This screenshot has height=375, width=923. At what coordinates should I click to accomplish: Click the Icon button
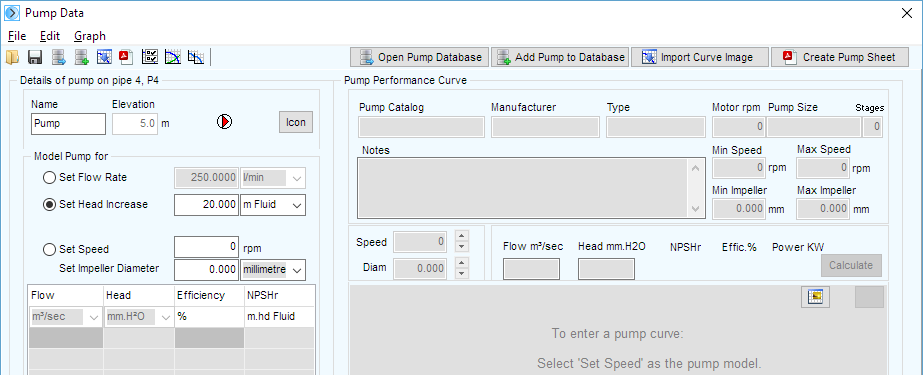coord(296,122)
